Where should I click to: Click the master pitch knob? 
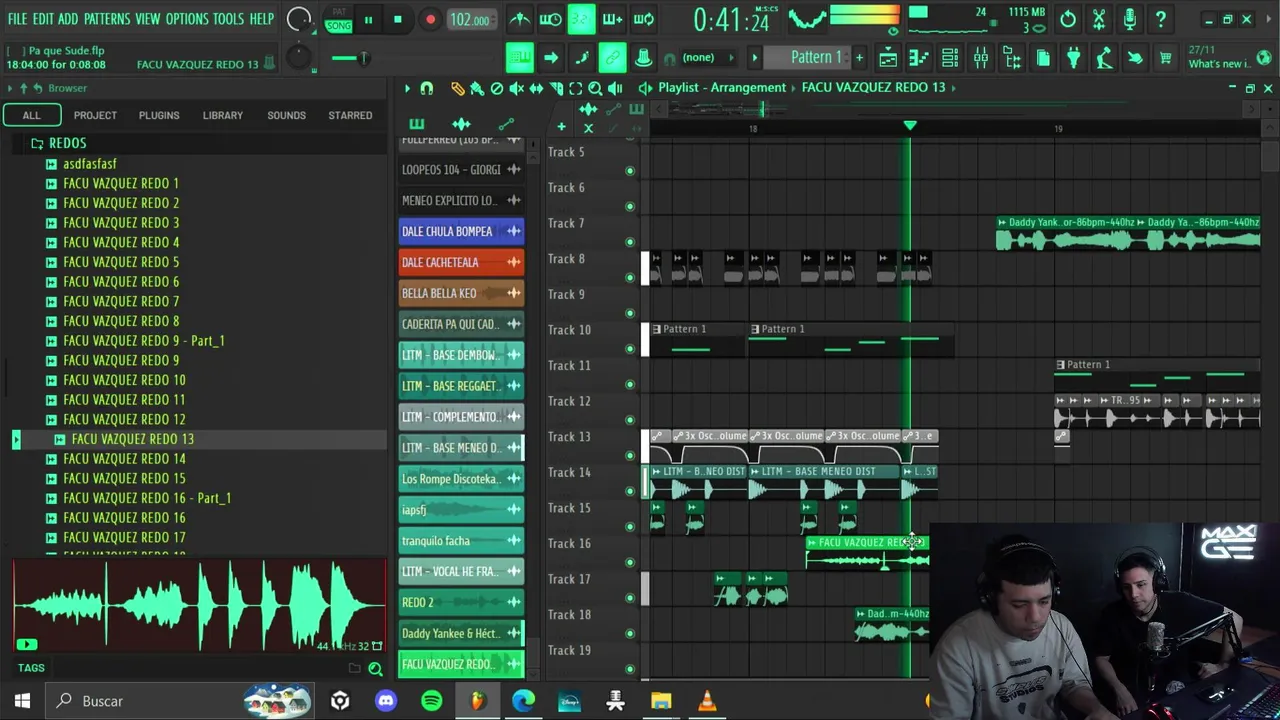(x=298, y=57)
